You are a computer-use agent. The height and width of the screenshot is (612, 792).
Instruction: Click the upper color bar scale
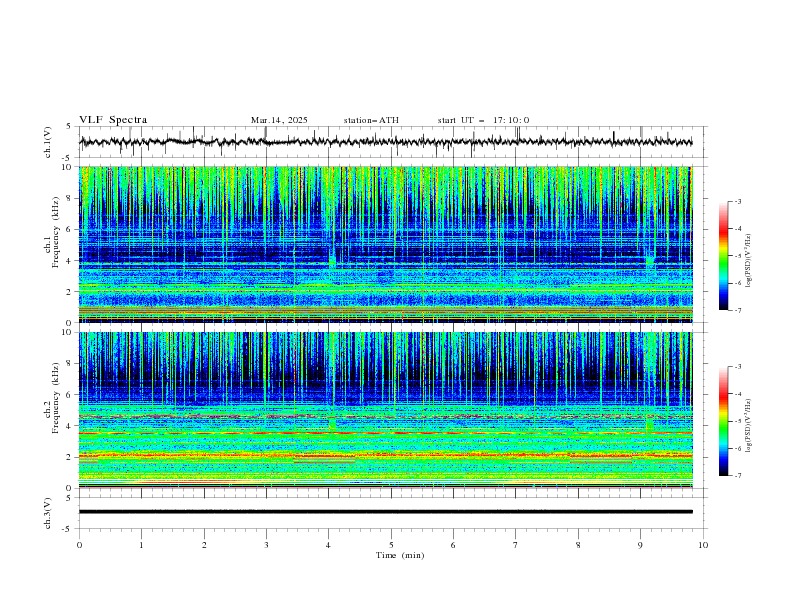pos(723,256)
